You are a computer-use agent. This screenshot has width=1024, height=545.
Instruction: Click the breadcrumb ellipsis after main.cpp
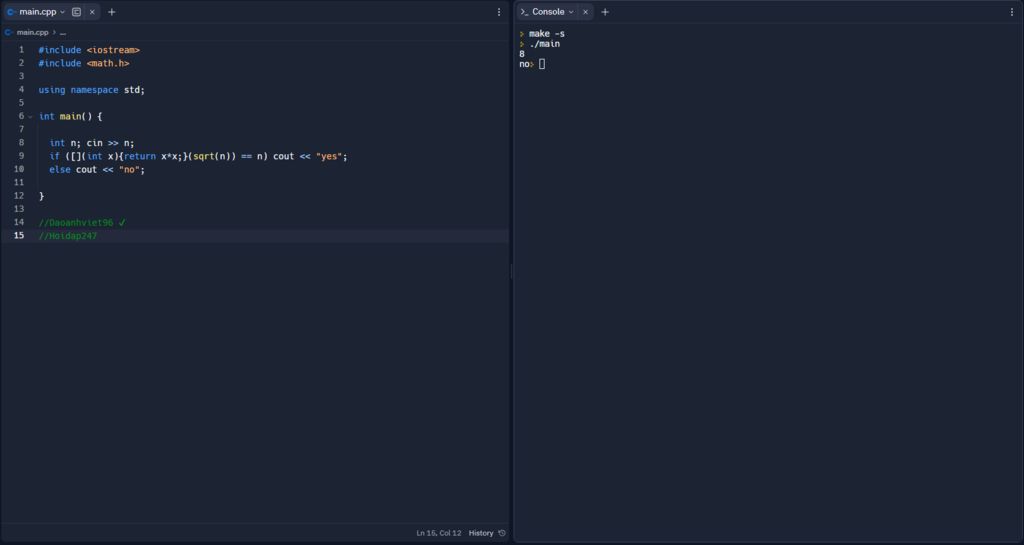pyautogui.click(x=62, y=32)
